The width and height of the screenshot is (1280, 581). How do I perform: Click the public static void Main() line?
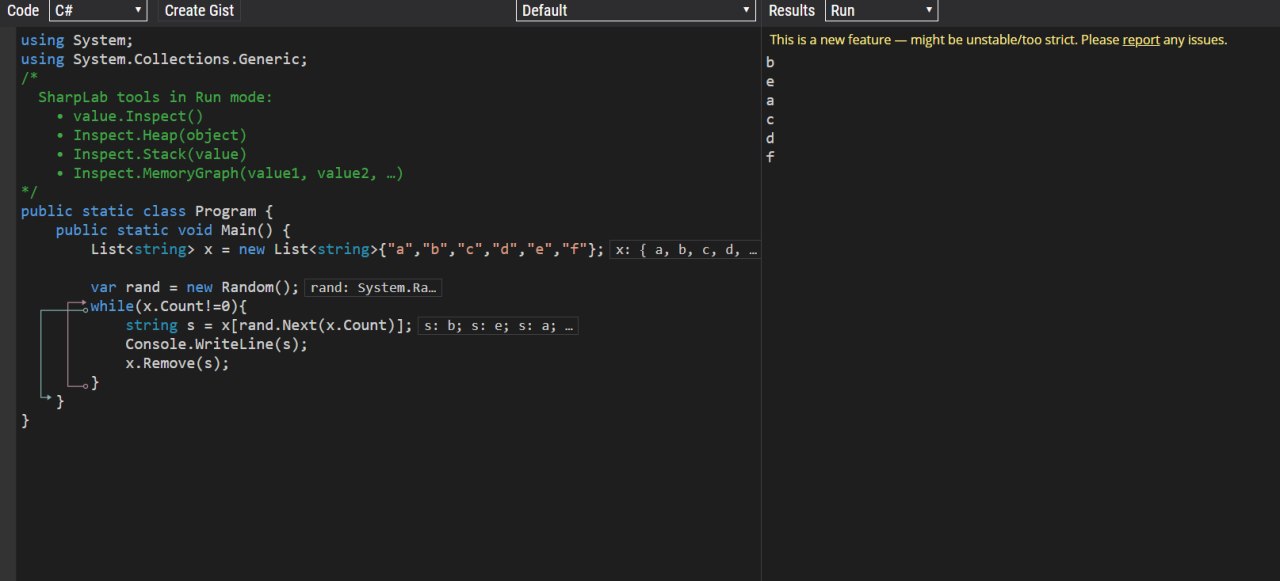tap(173, 230)
